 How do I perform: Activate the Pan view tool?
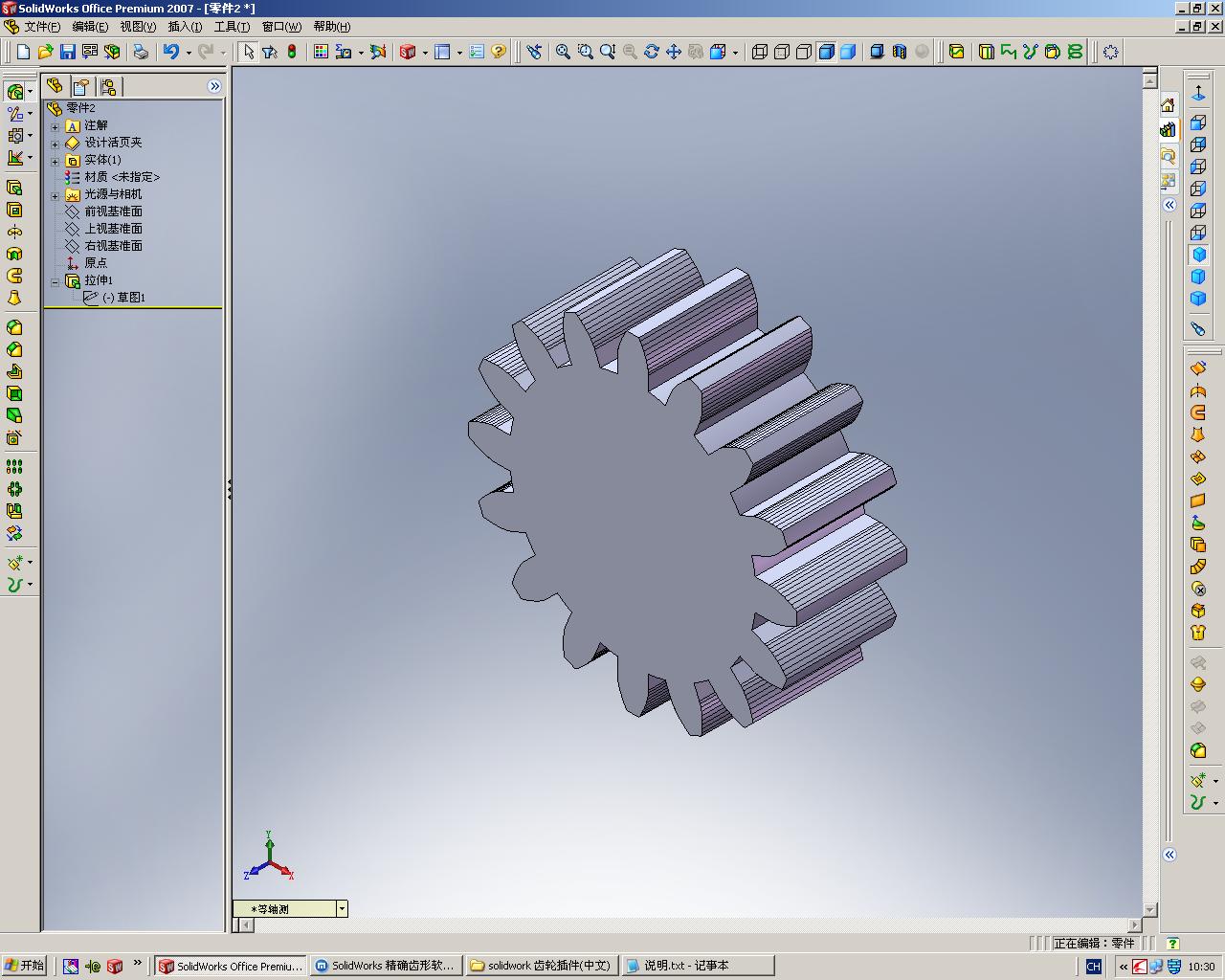point(674,52)
